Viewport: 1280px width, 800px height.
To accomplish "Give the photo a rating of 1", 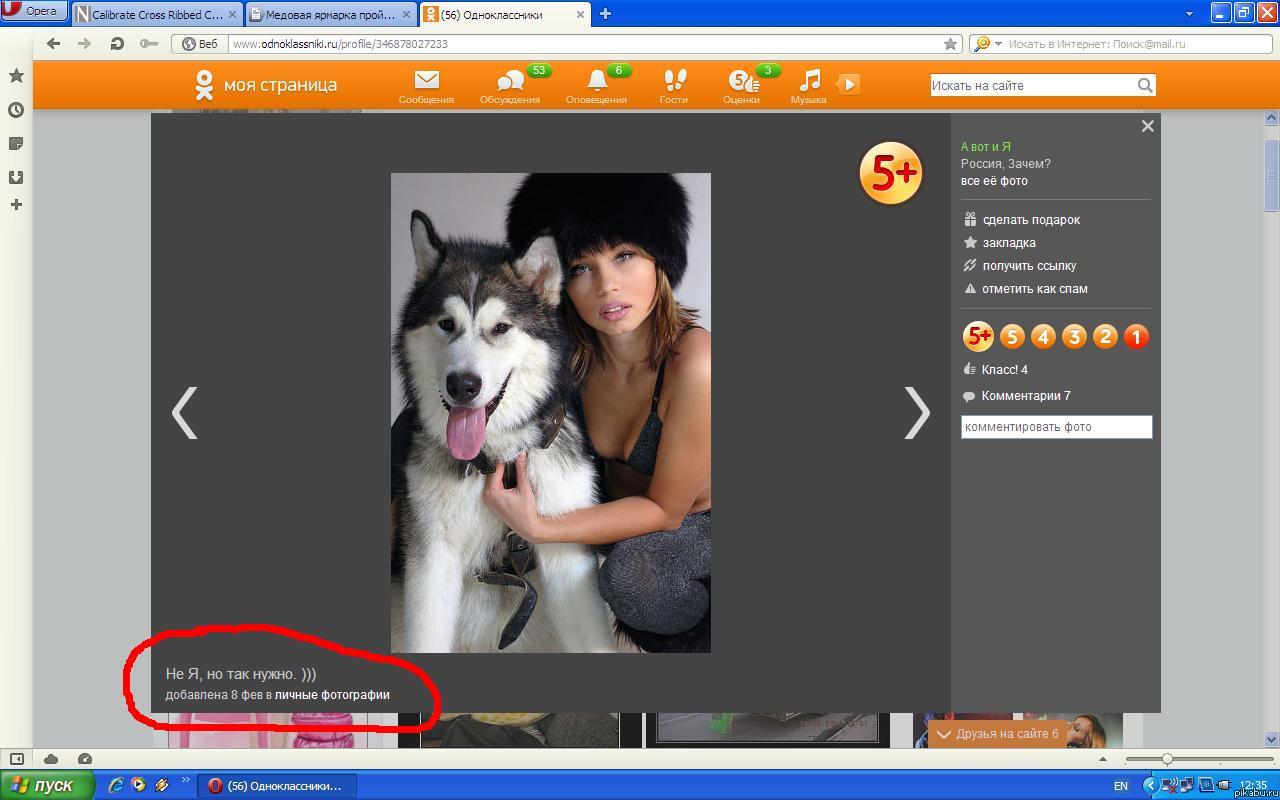I will tap(1136, 337).
